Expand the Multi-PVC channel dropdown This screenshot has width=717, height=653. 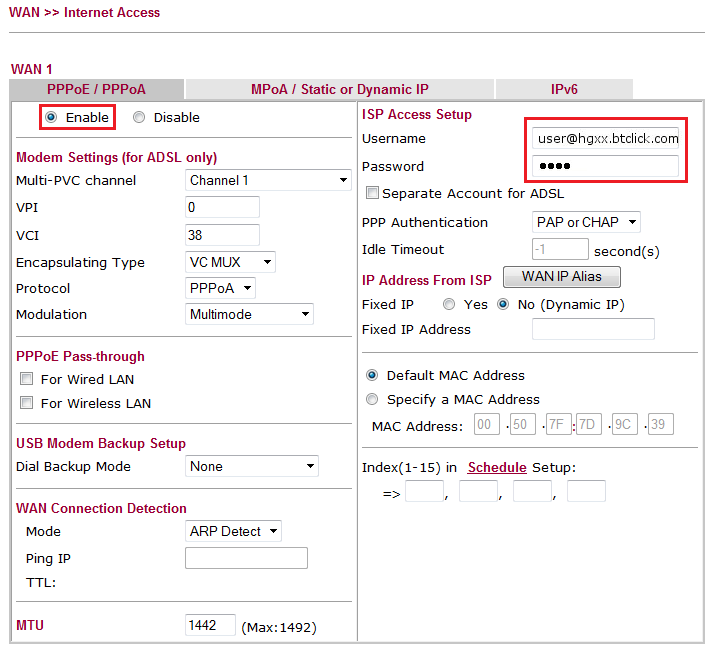[x=268, y=180]
